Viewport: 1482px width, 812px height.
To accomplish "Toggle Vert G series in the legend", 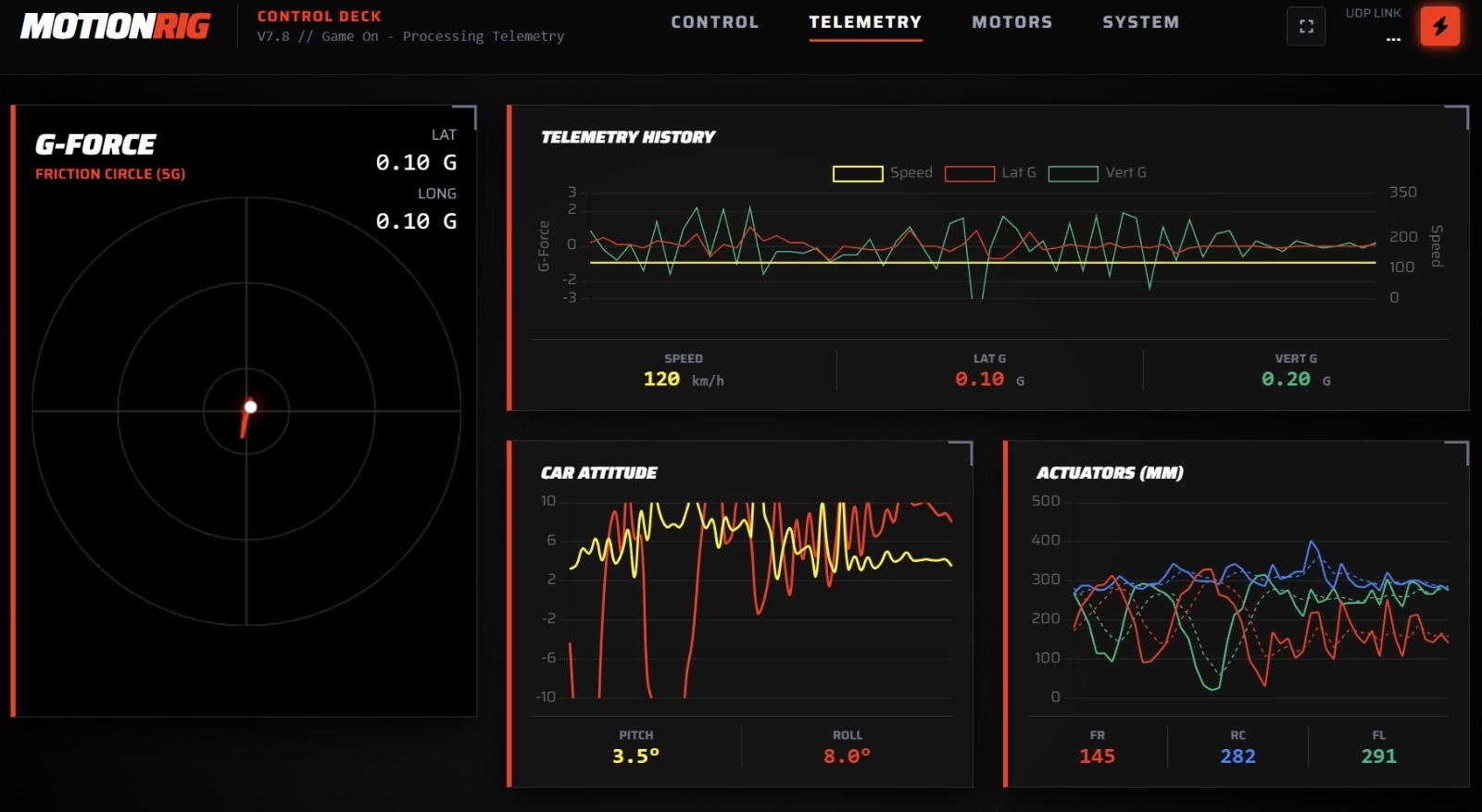I will click(x=1097, y=173).
